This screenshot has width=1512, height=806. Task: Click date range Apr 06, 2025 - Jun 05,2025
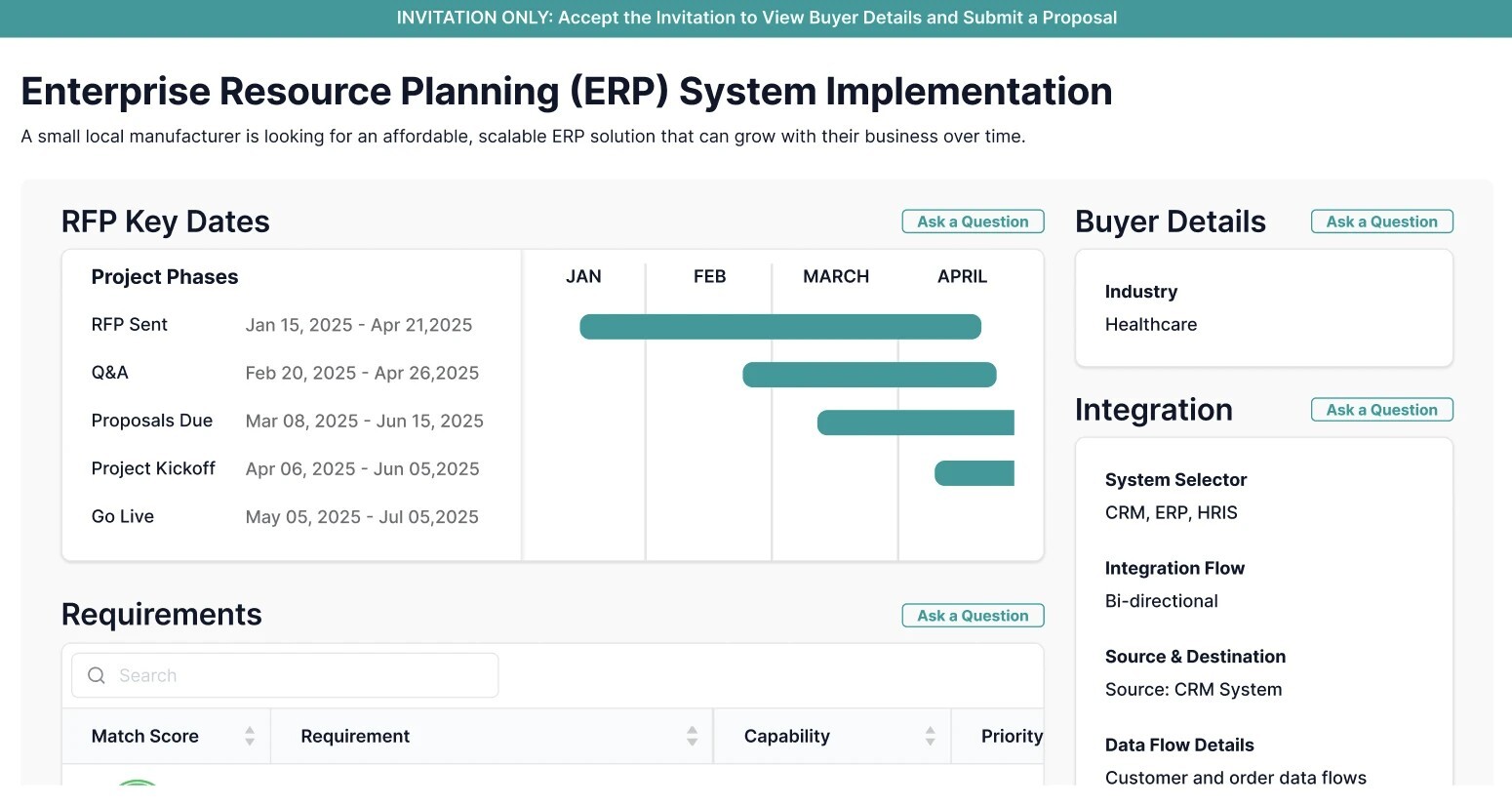363,468
